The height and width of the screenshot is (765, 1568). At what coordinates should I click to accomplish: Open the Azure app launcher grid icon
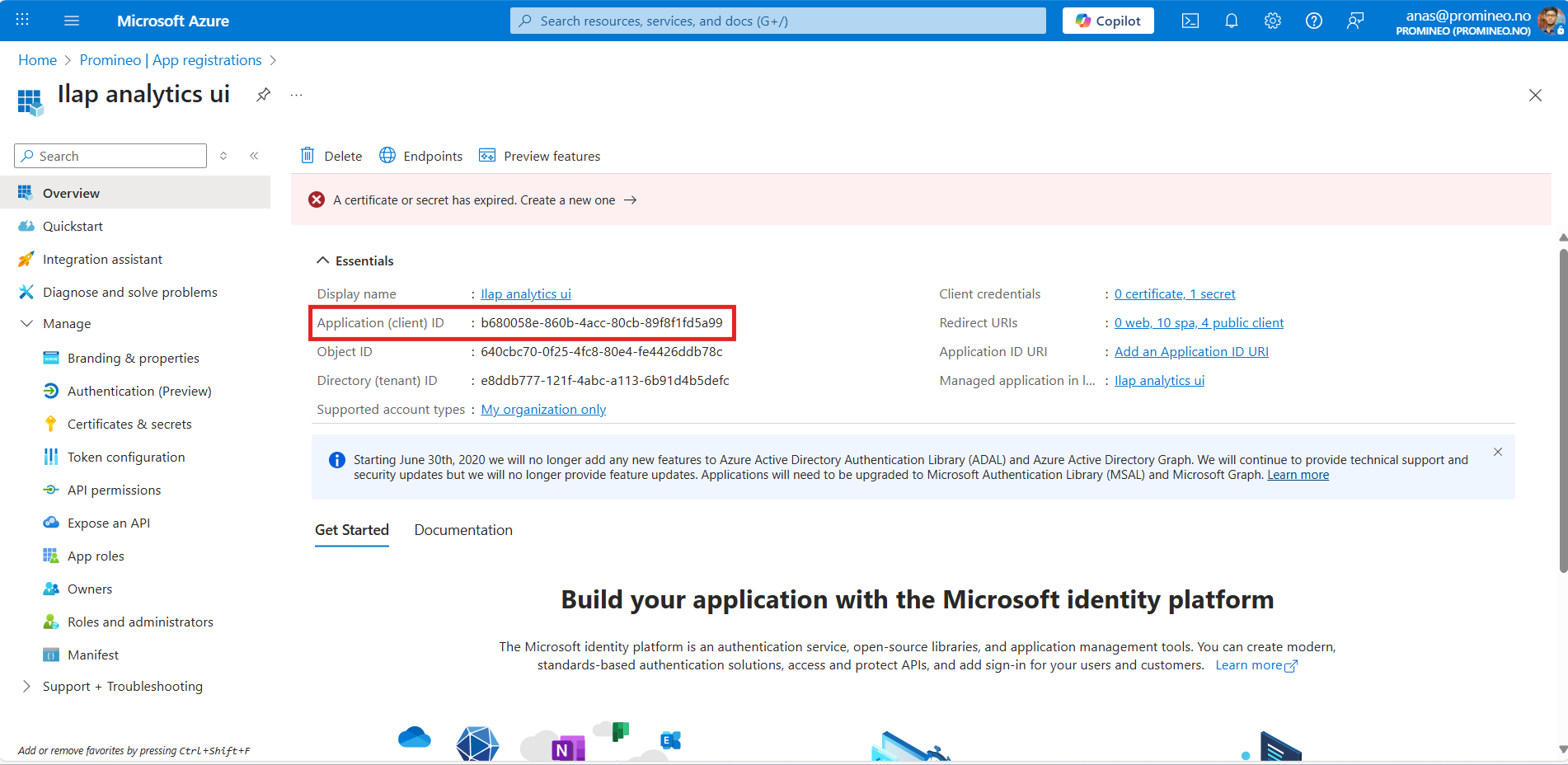pyautogui.click(x=22, y=20)
